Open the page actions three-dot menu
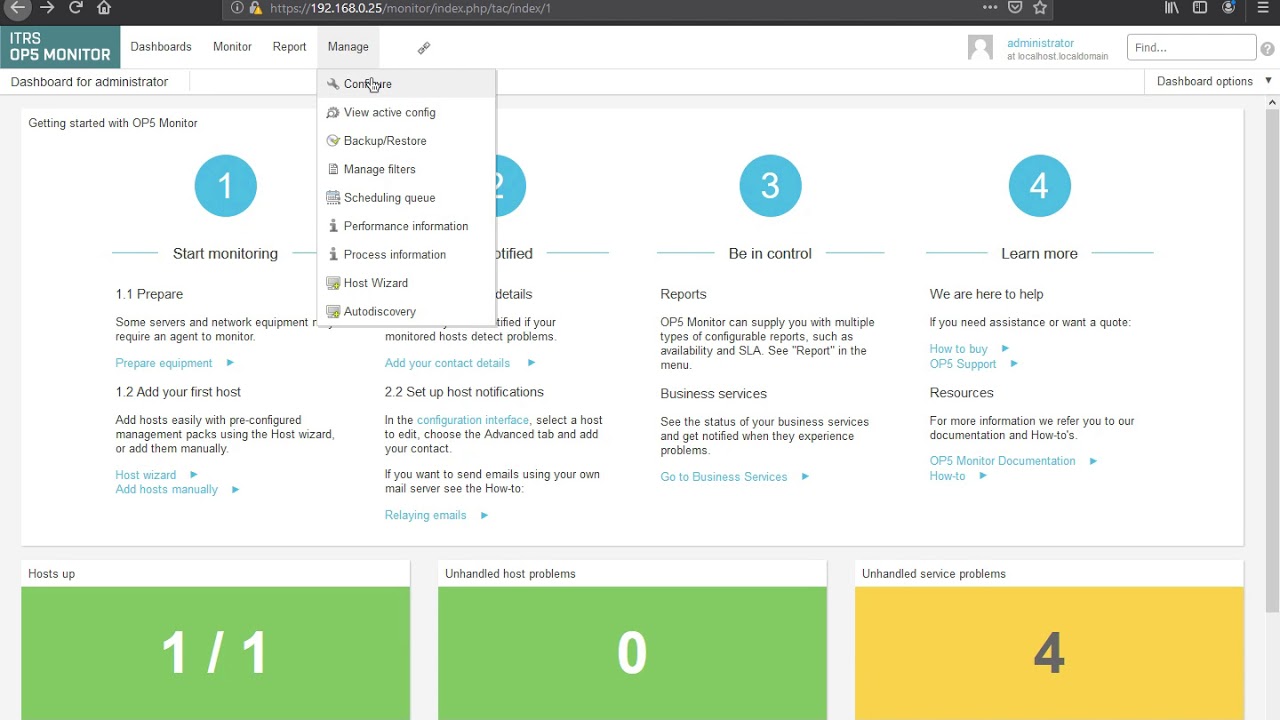Image resolution: width=1280 pixels, height=720 pixels. tap(990, 8)
